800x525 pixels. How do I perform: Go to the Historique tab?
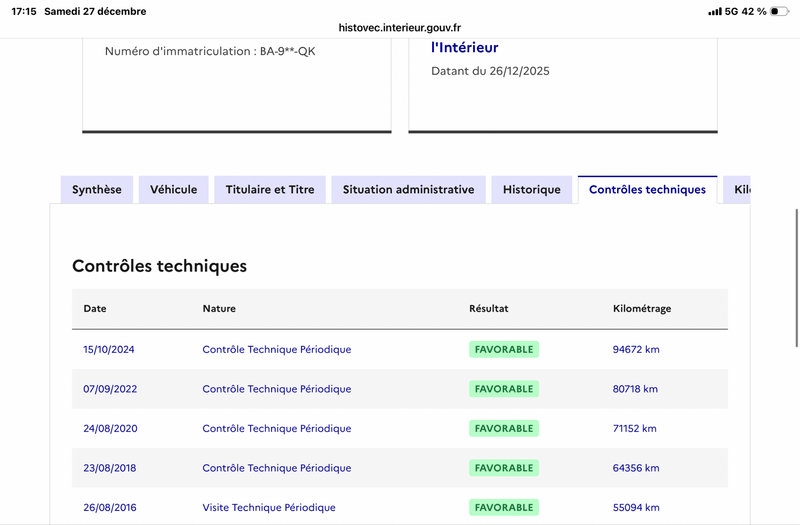click(532, 190)
